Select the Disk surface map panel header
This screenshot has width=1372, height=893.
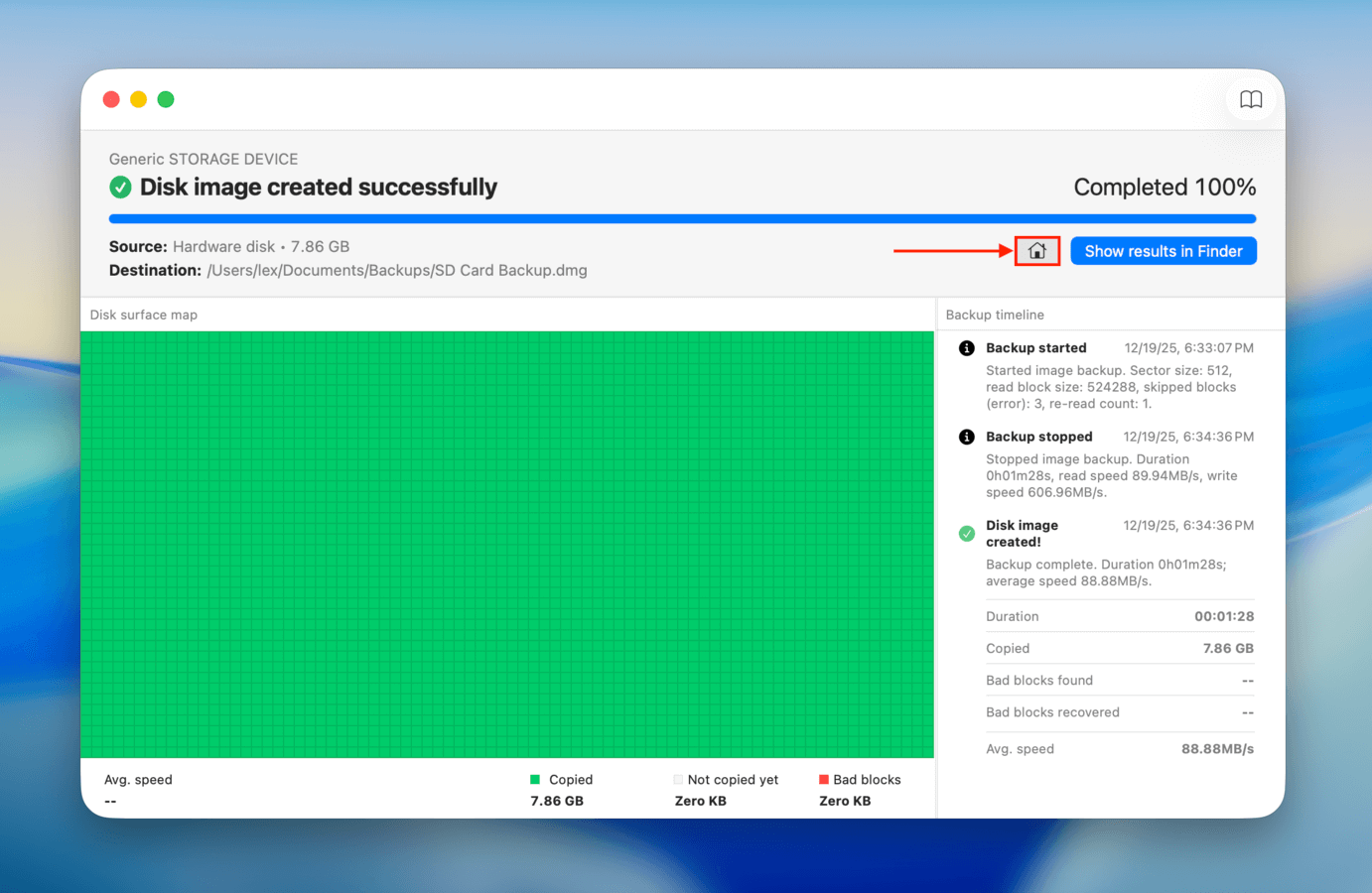click(x=143, y=315)
